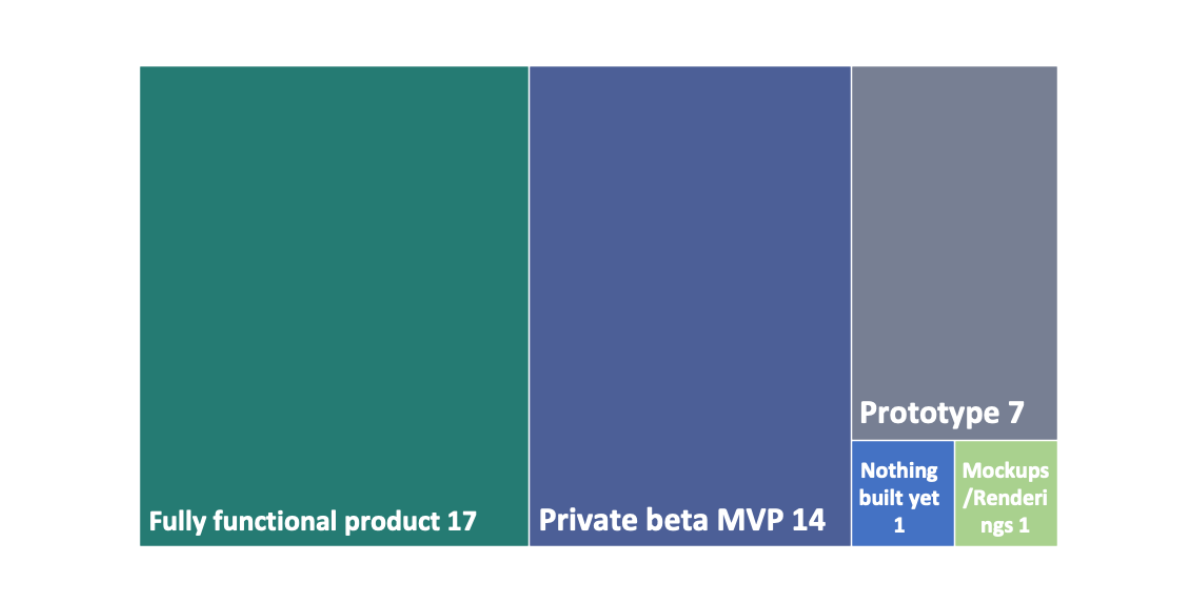This screenshot has height=600, width=1200.
Task: Click the light green Mockups/Renderings tile
Action: coord(1006,494)
